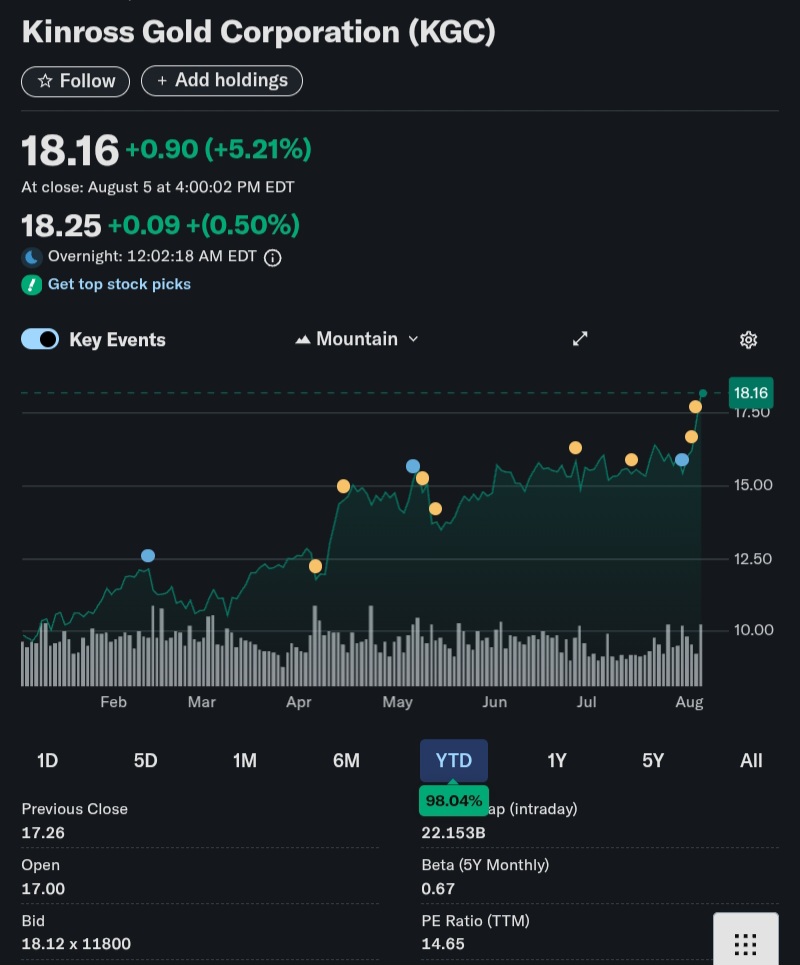Click the 98.04% YTD return badge
800x965 pixels.
(x=454, y=801)
